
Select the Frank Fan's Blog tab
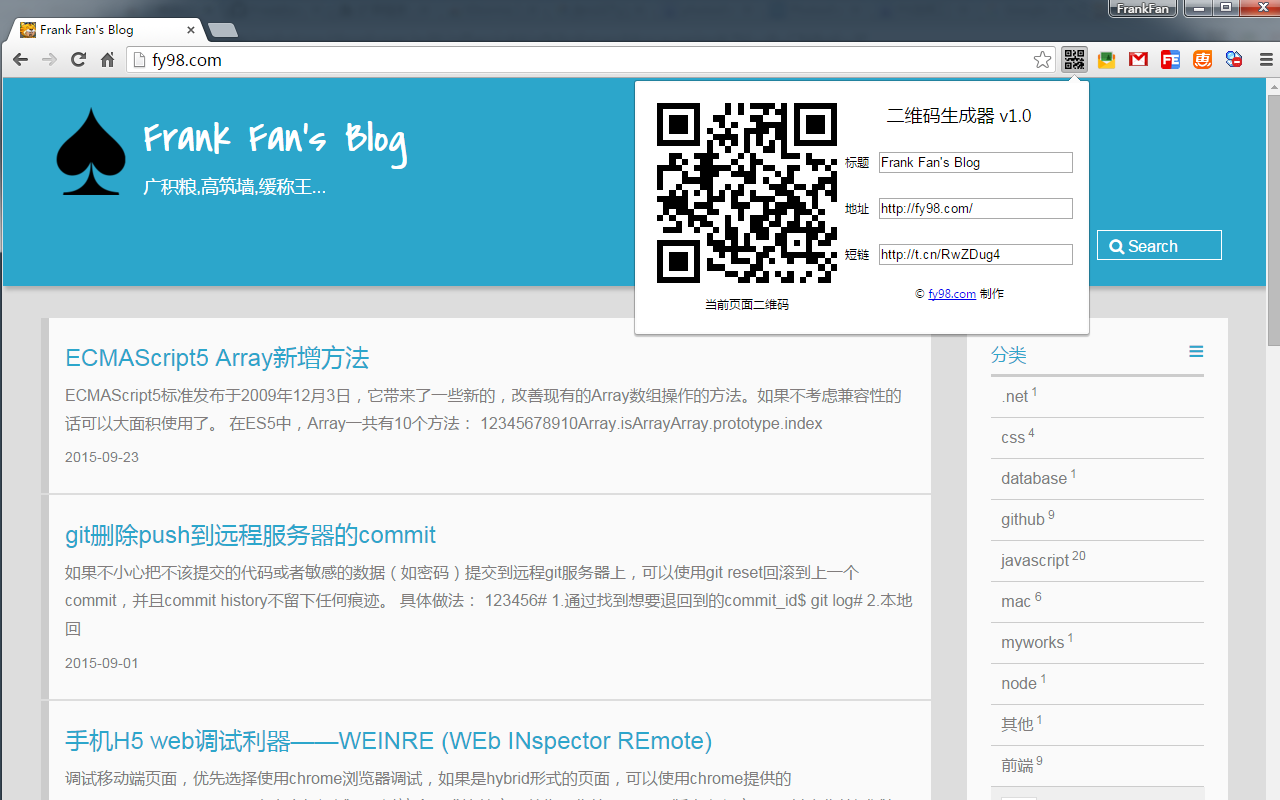click(106, 29)
